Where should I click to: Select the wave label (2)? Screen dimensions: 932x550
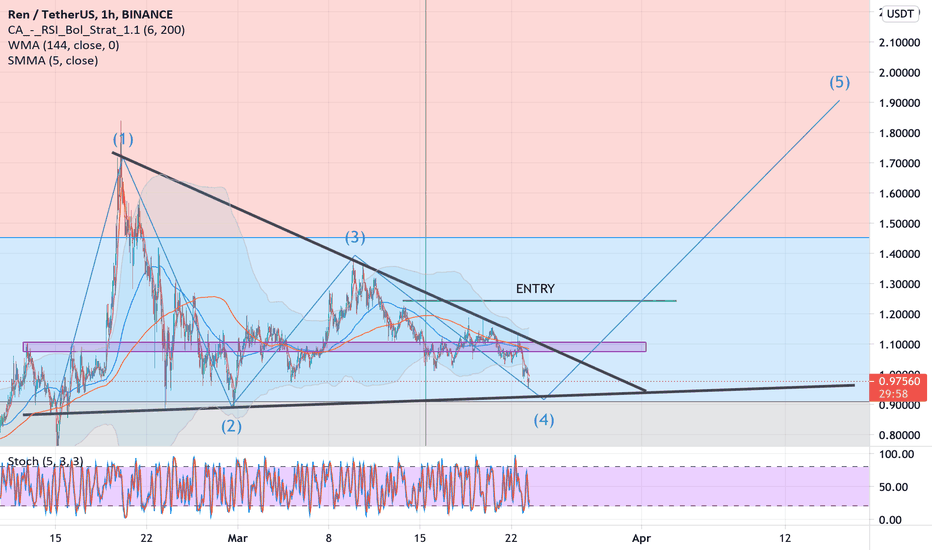[x=231, y=426]
